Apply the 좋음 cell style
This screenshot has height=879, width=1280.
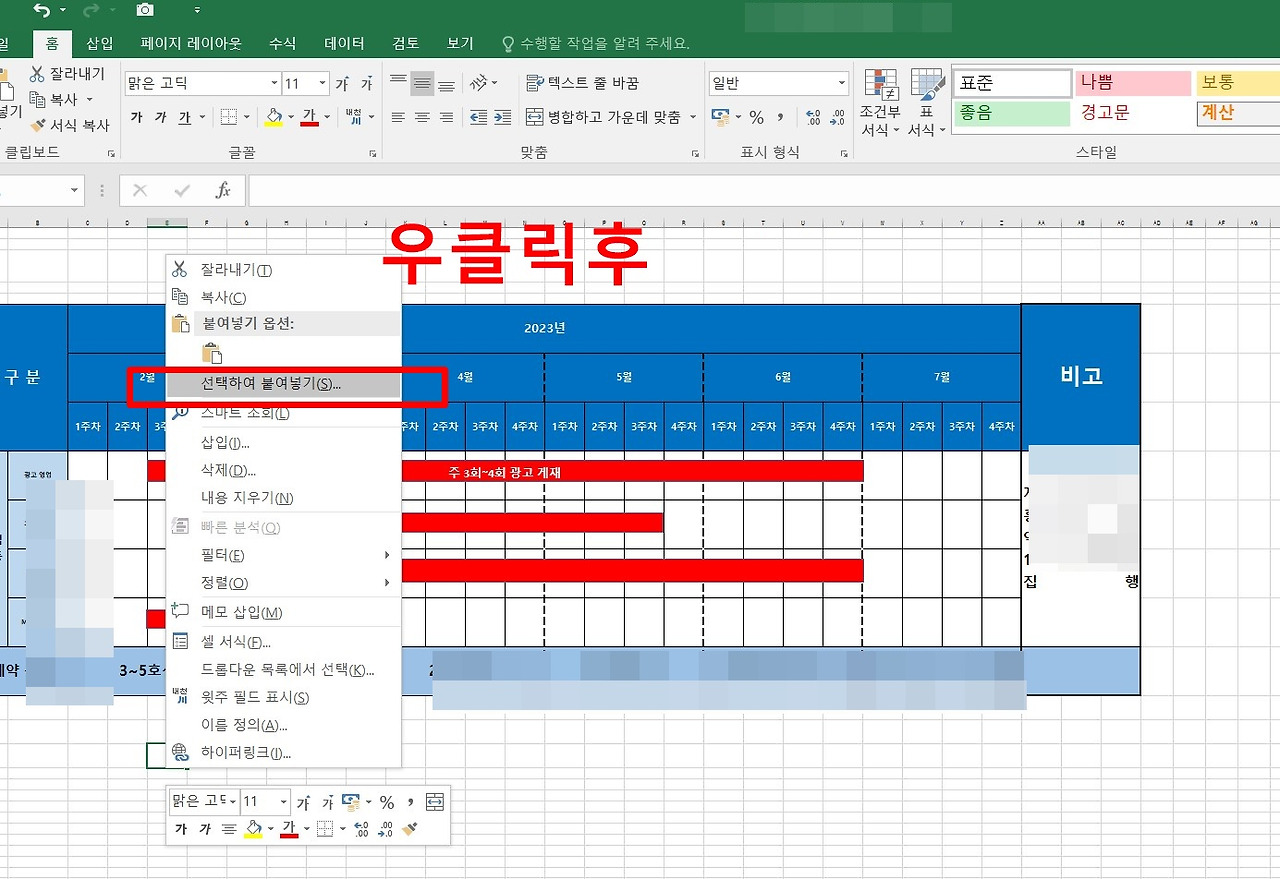point(1011,113)
